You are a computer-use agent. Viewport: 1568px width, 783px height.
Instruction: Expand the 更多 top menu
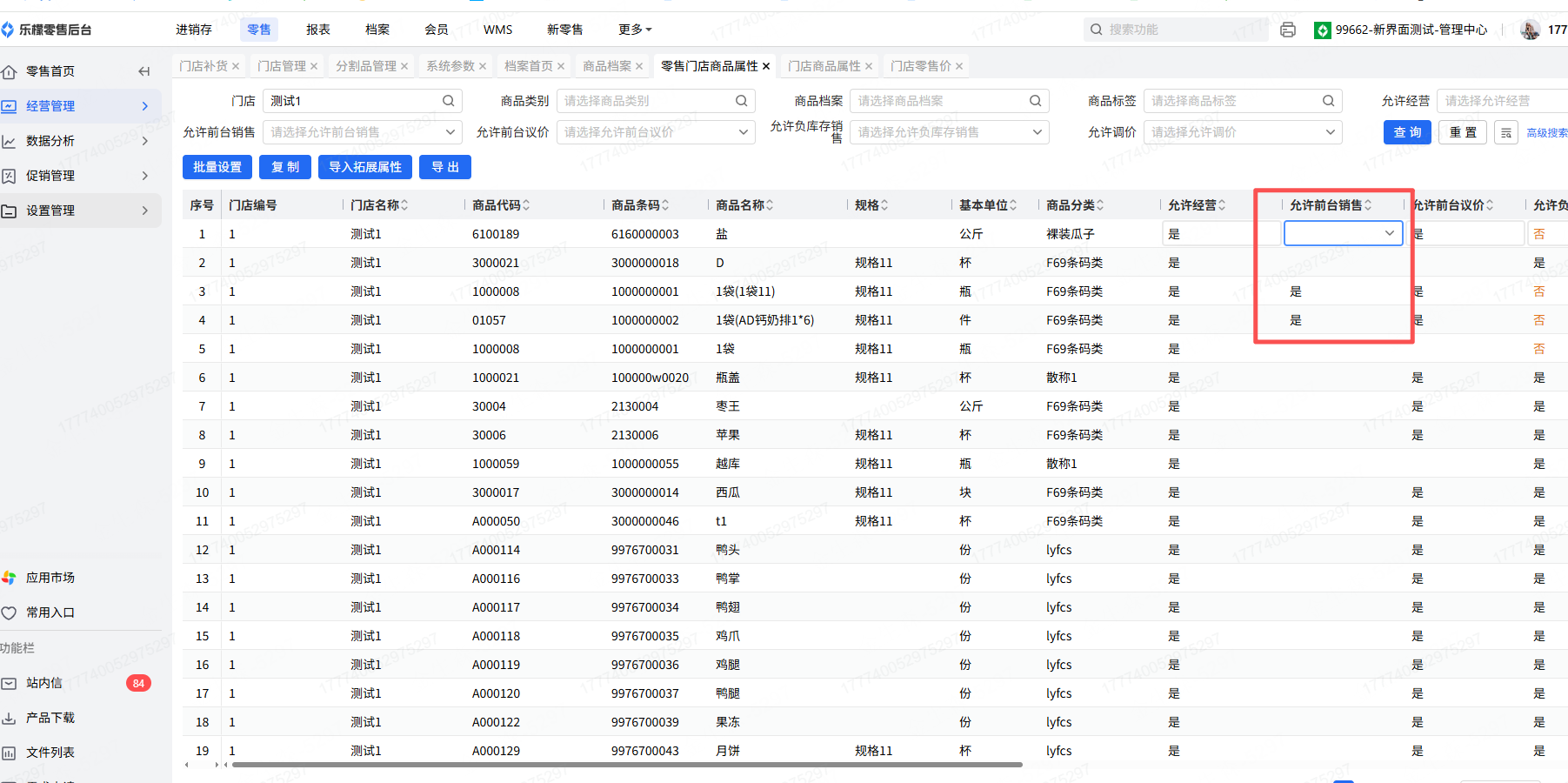tap(634, 30)
